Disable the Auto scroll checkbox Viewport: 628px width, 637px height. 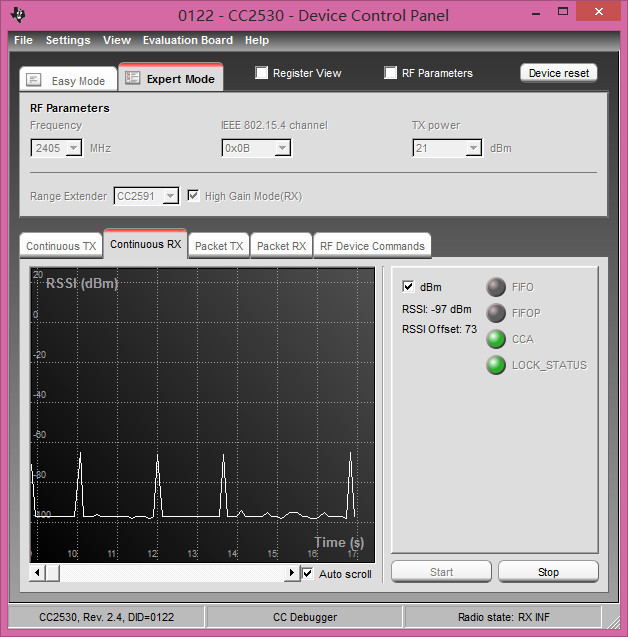[308, 574]
